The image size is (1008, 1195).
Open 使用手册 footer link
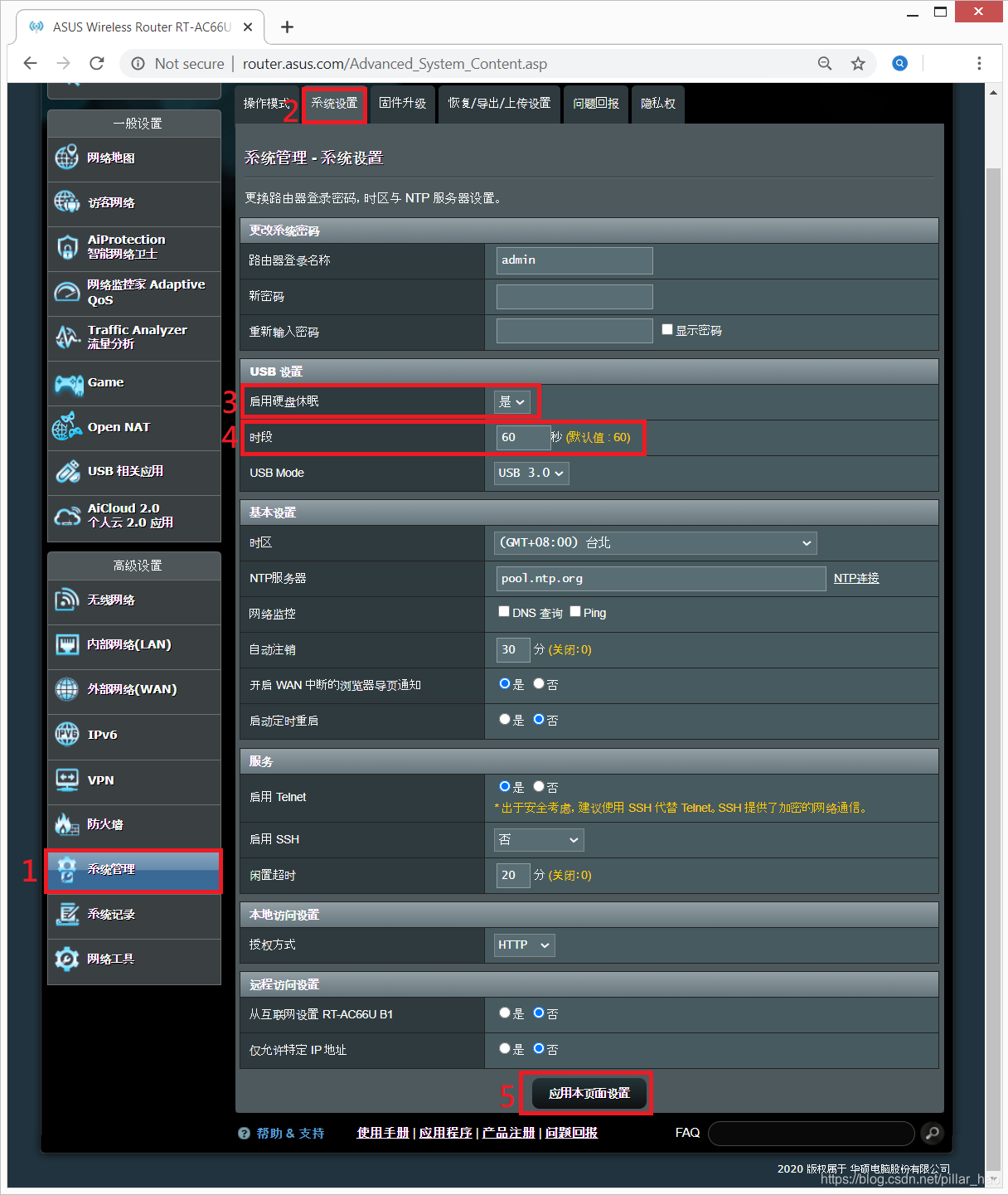pos(383,1133)
